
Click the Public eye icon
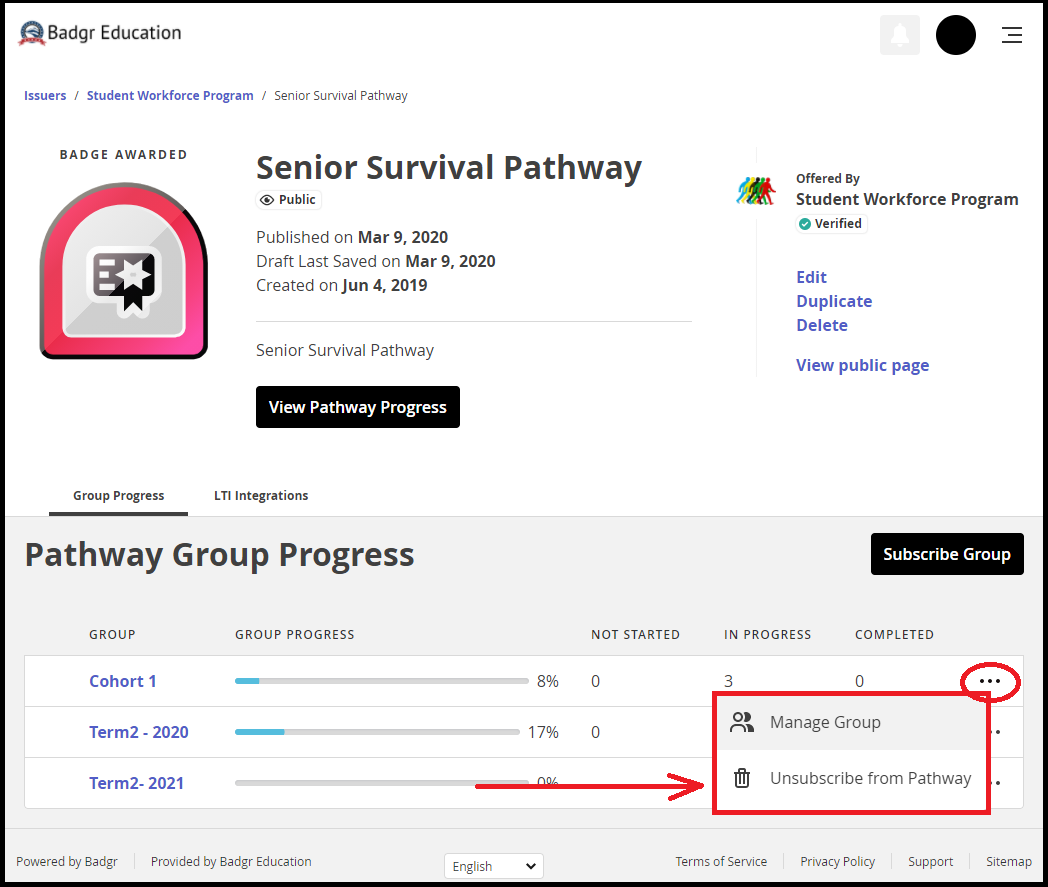267,200
